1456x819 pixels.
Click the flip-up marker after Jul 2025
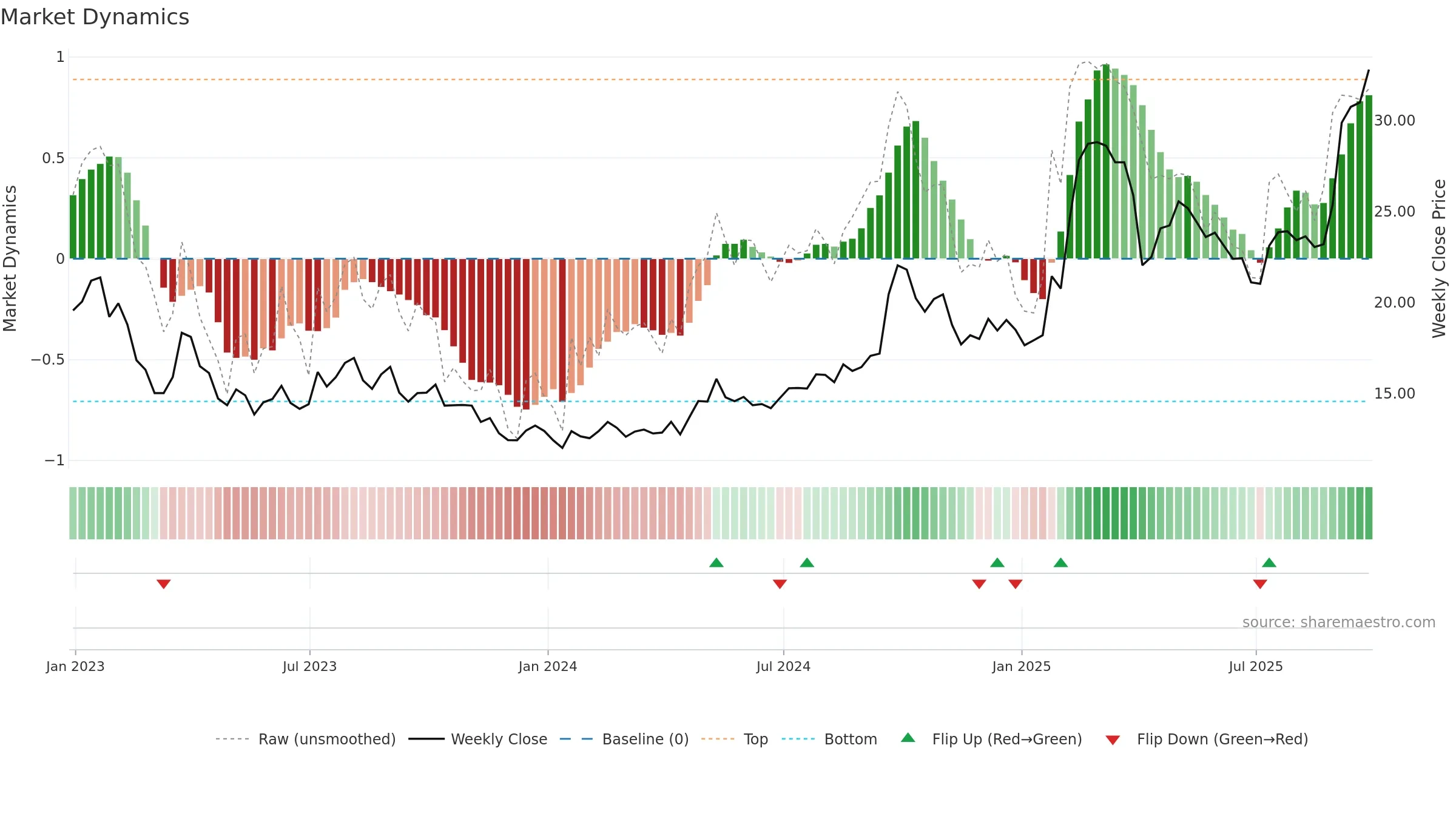[x=1269, y=562]
